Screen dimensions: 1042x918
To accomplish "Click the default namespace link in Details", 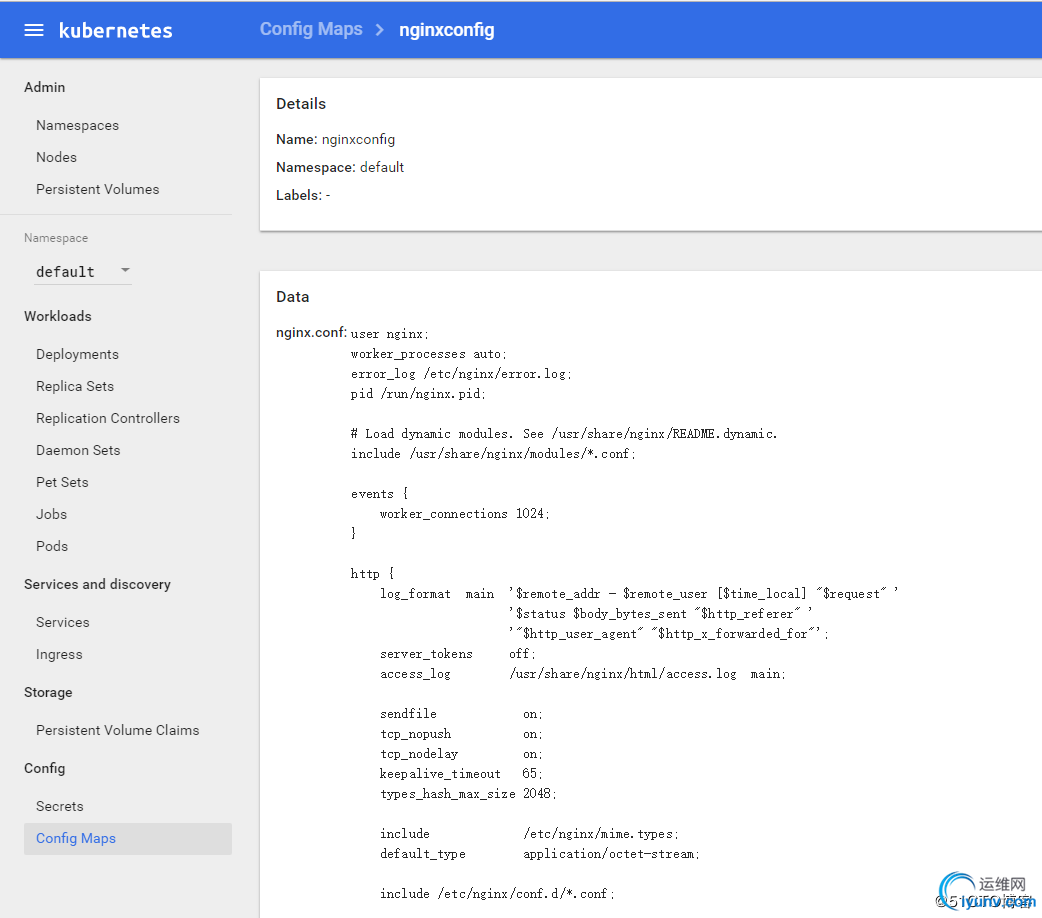I will pyautogui.click(x=382, y=167).
